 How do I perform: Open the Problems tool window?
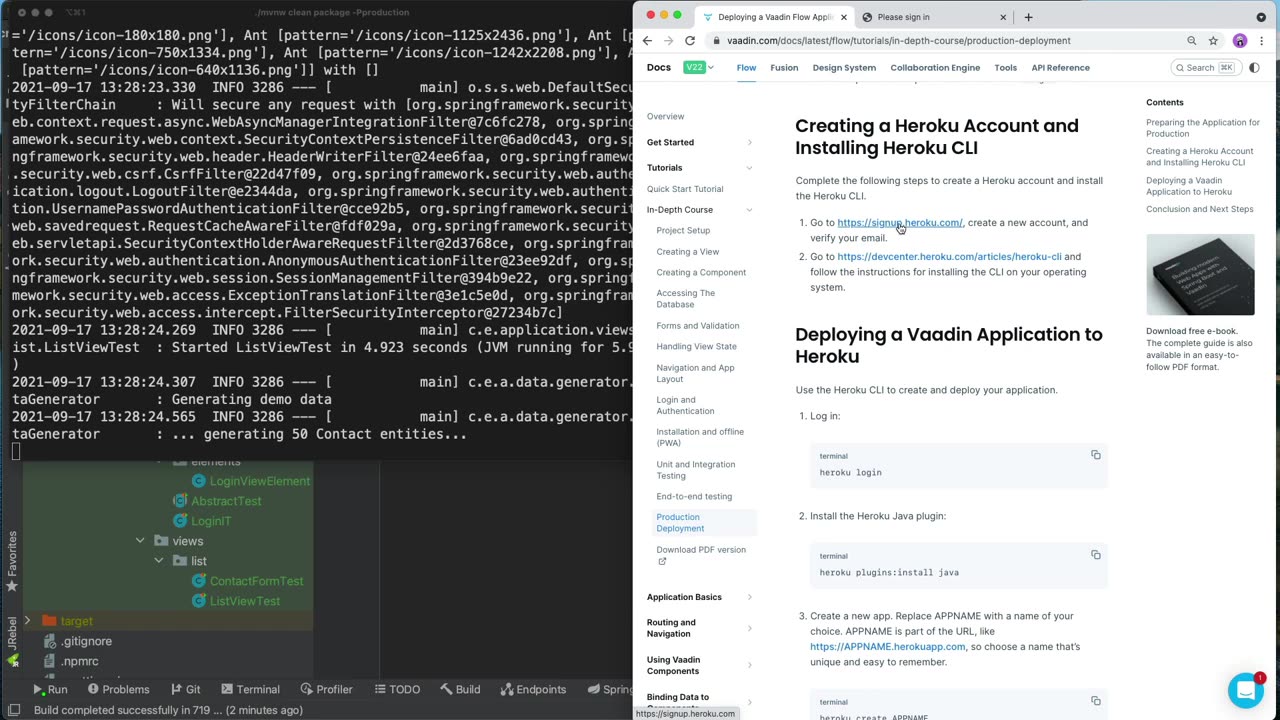coord(118,689)
